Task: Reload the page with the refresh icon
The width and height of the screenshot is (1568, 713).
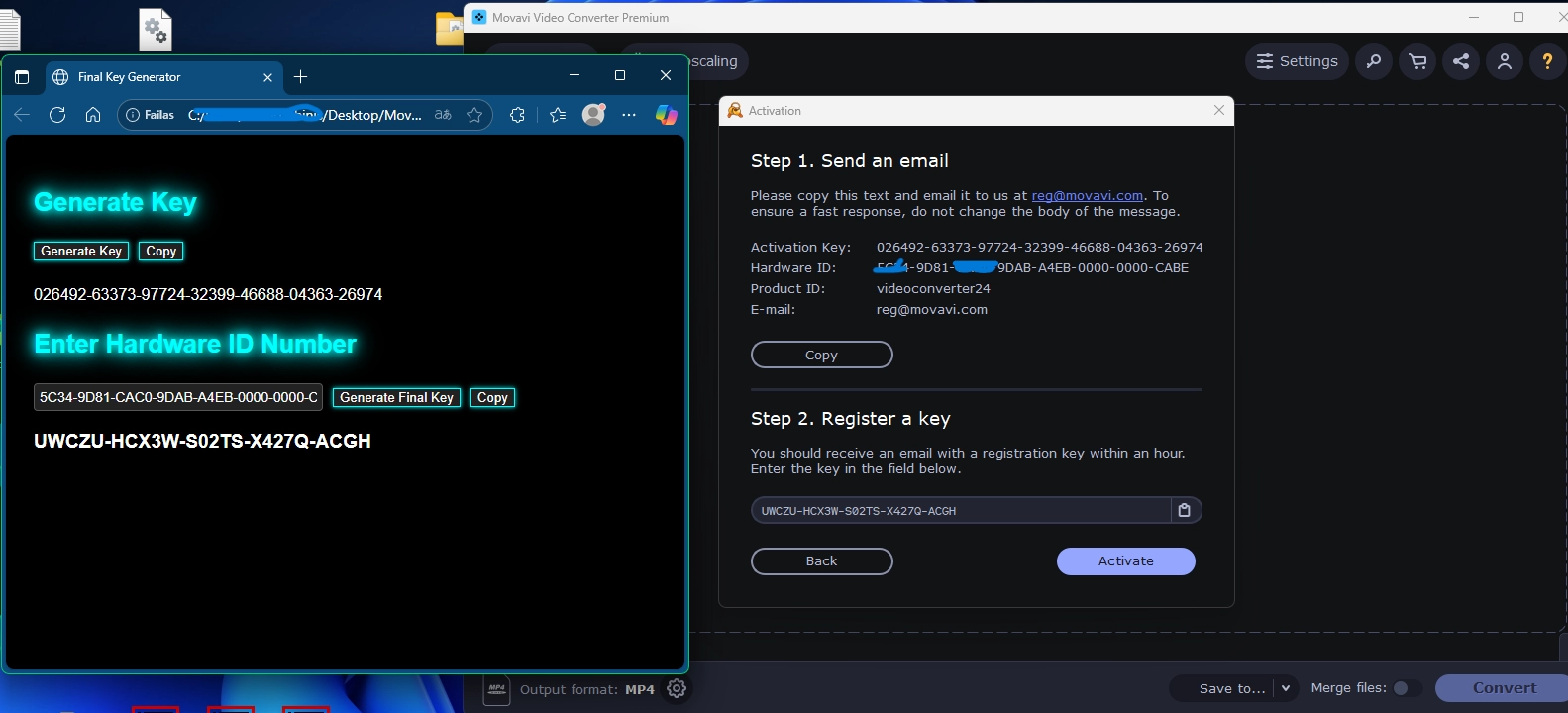Action: 57,115
